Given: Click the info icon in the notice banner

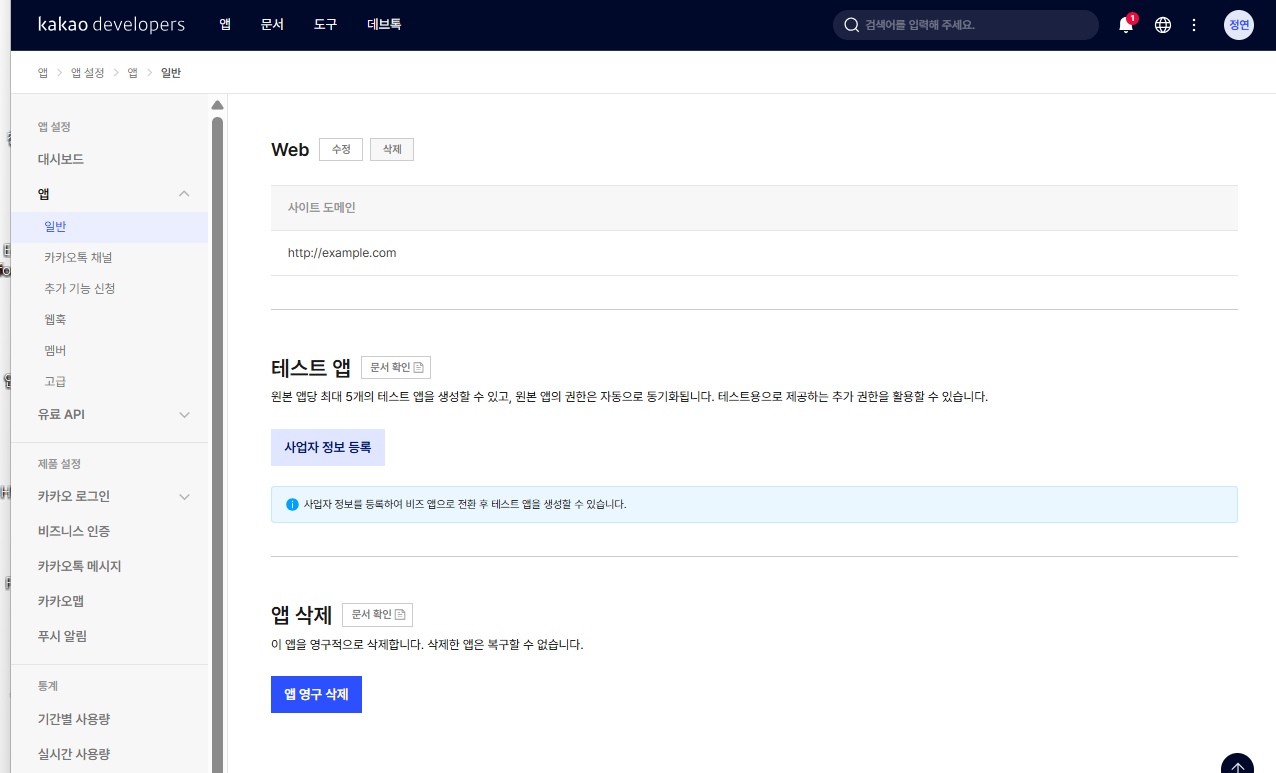Looking at the screenshot, I should [x=292, y=504].
